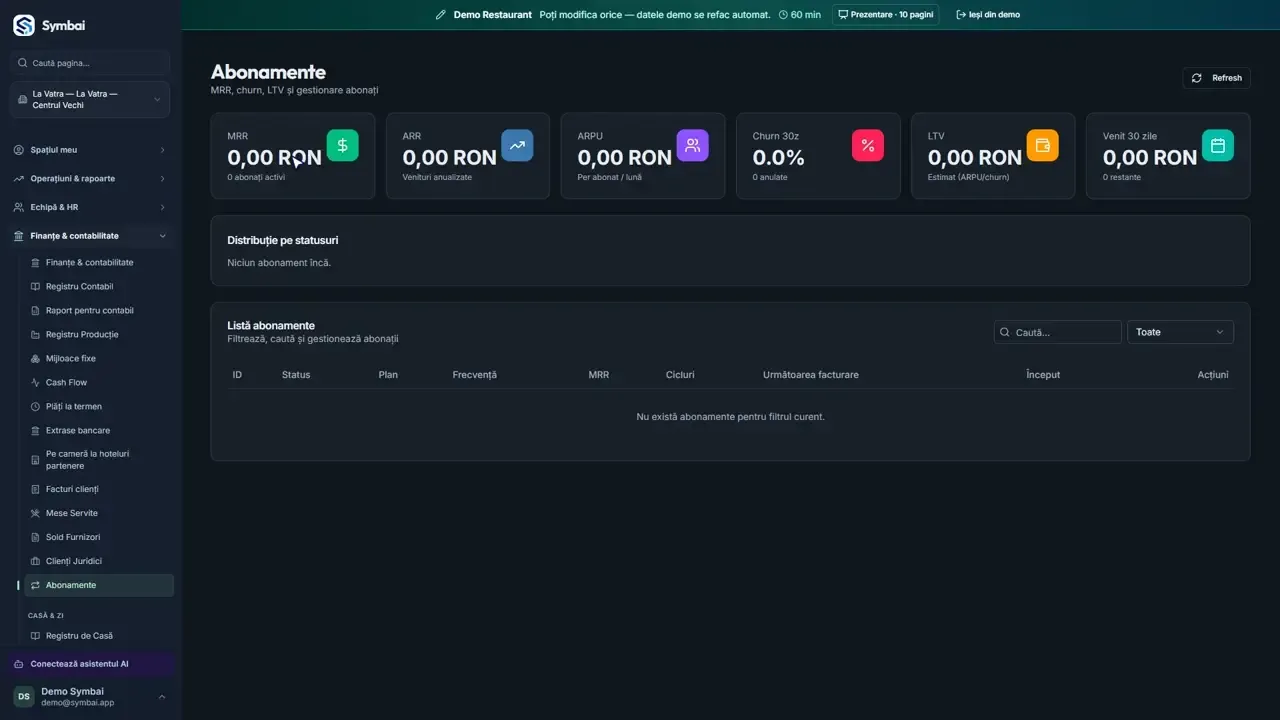
Task: Open the Demo Symbai account menu
Action: (90, 697)
